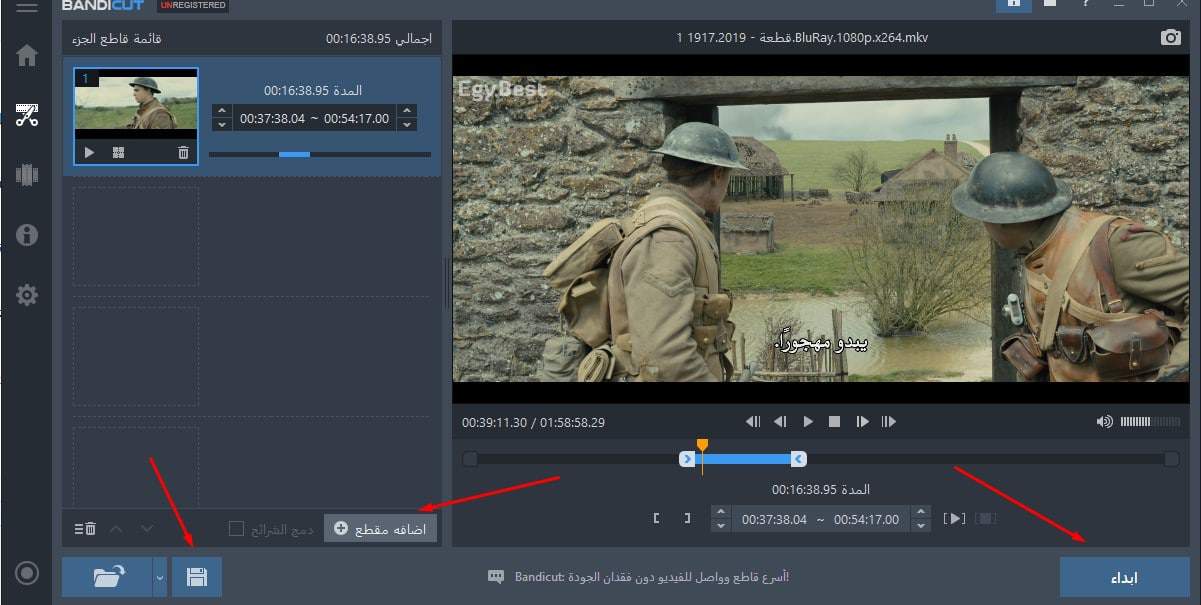
Task: Open the Information page in the sidebar
Action: (27, 235)
